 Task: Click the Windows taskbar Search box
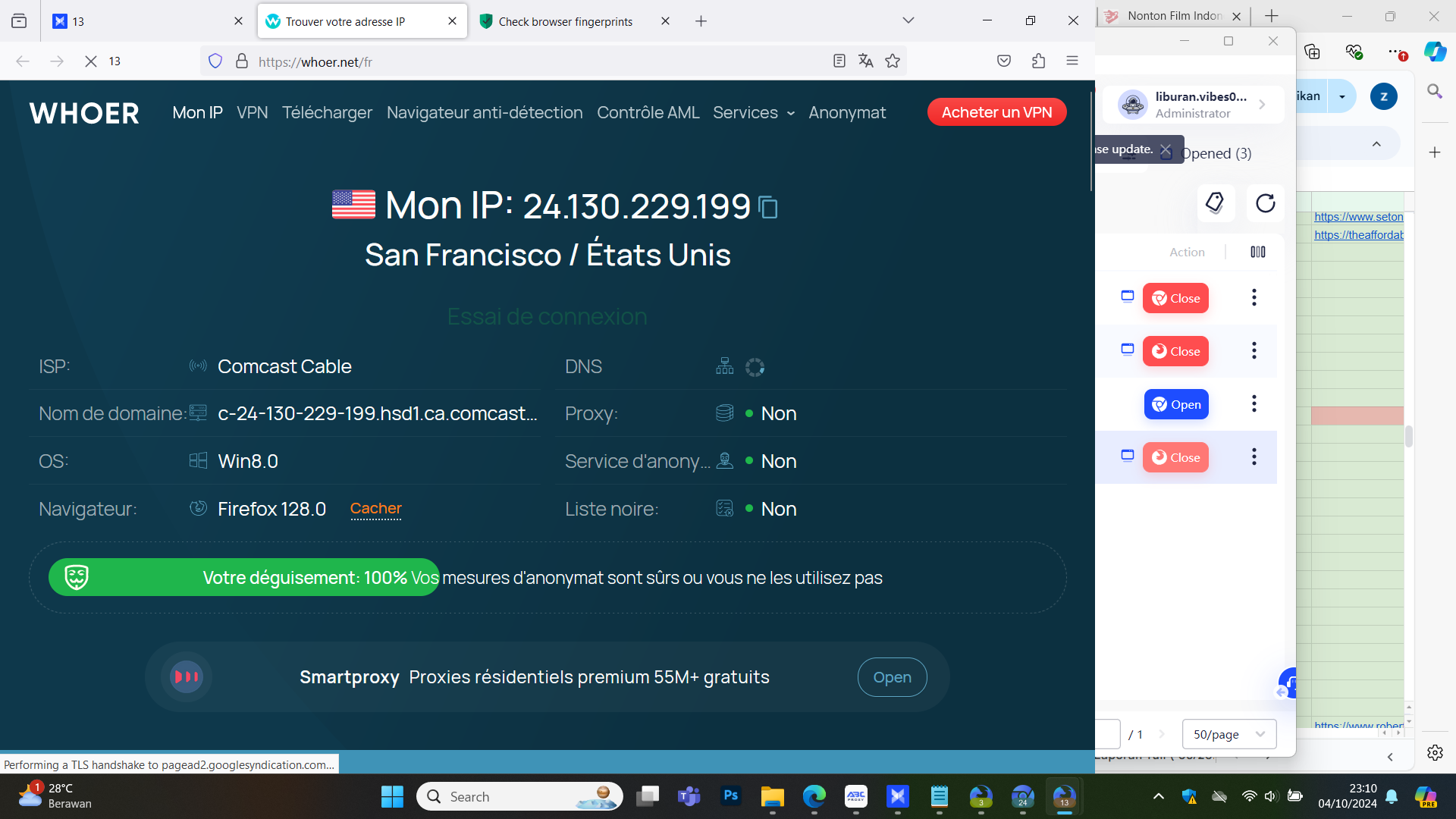click(519, 796)
